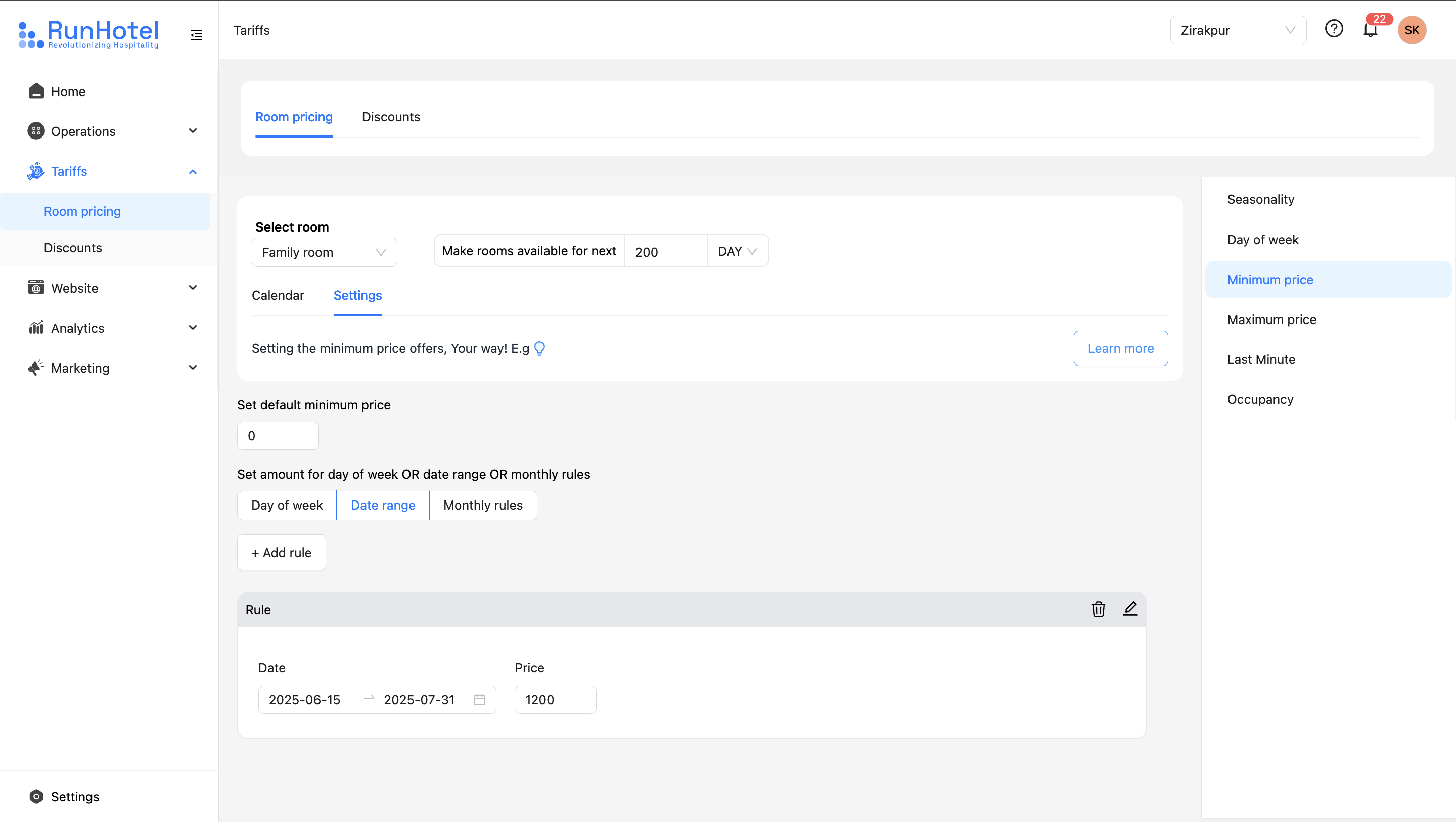This screenshot has height=822, width=1456.
Task: Collapse the sidebar menu icon
Action: pyautogui.click(x=196, y=35)
